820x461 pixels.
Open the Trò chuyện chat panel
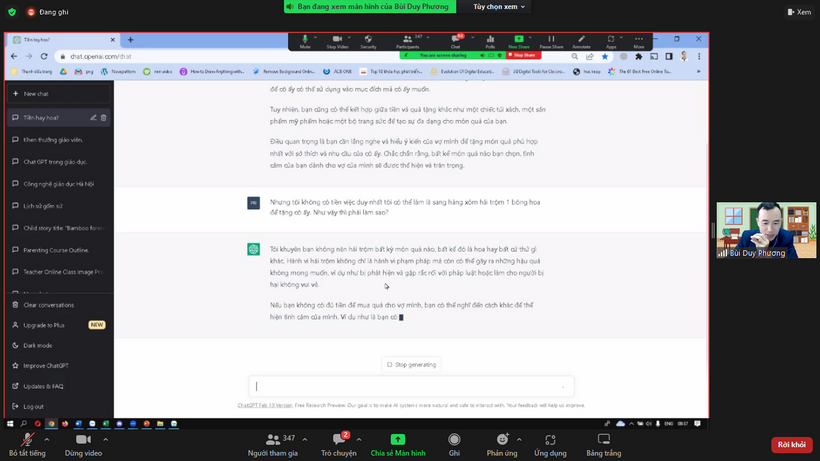click(x=339, y=444)
